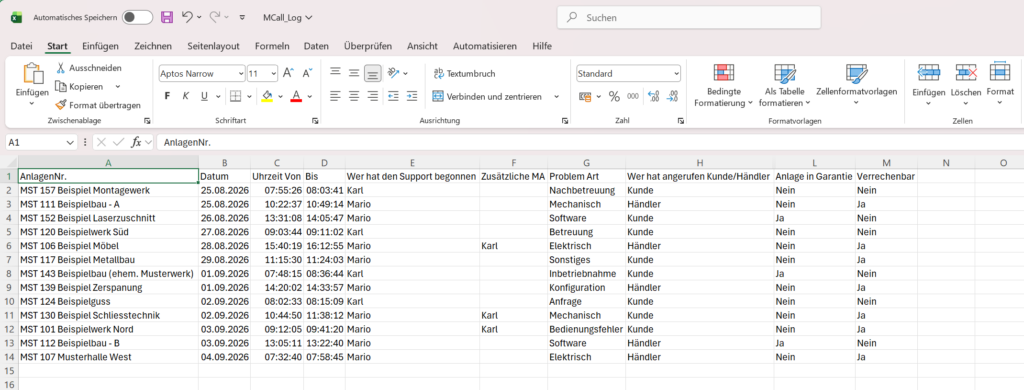Add a decimal place

pos(653,96)
